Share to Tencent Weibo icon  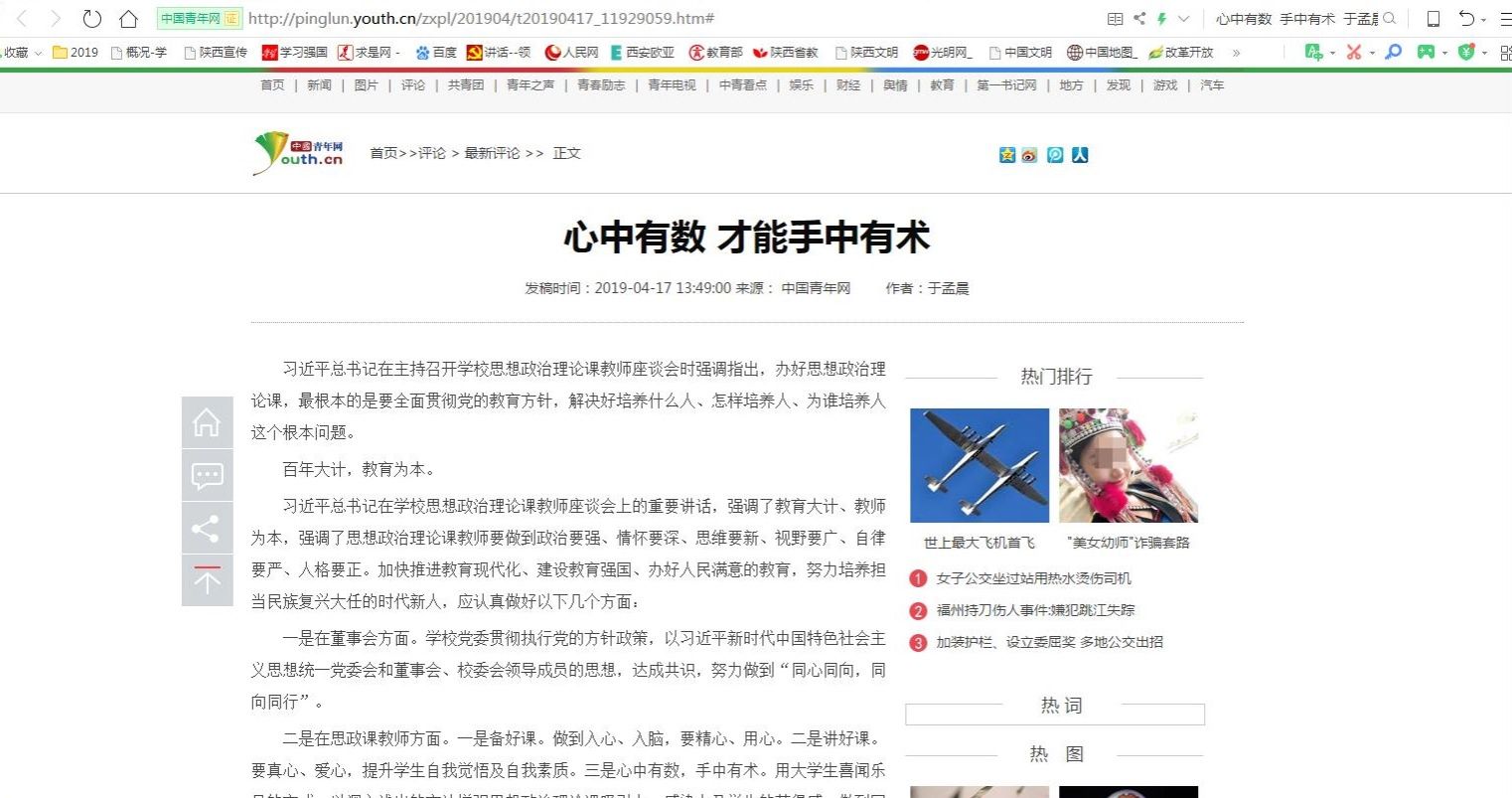click(x=1055, y=155)
